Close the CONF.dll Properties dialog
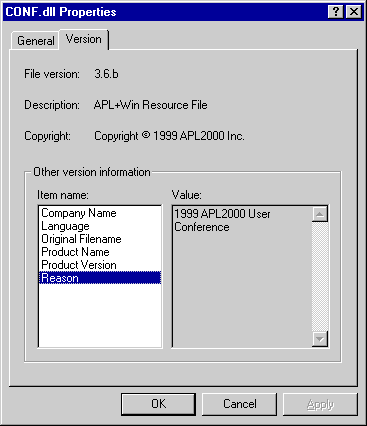This screenshot has width=367, height=426. (x=353, y=12)
